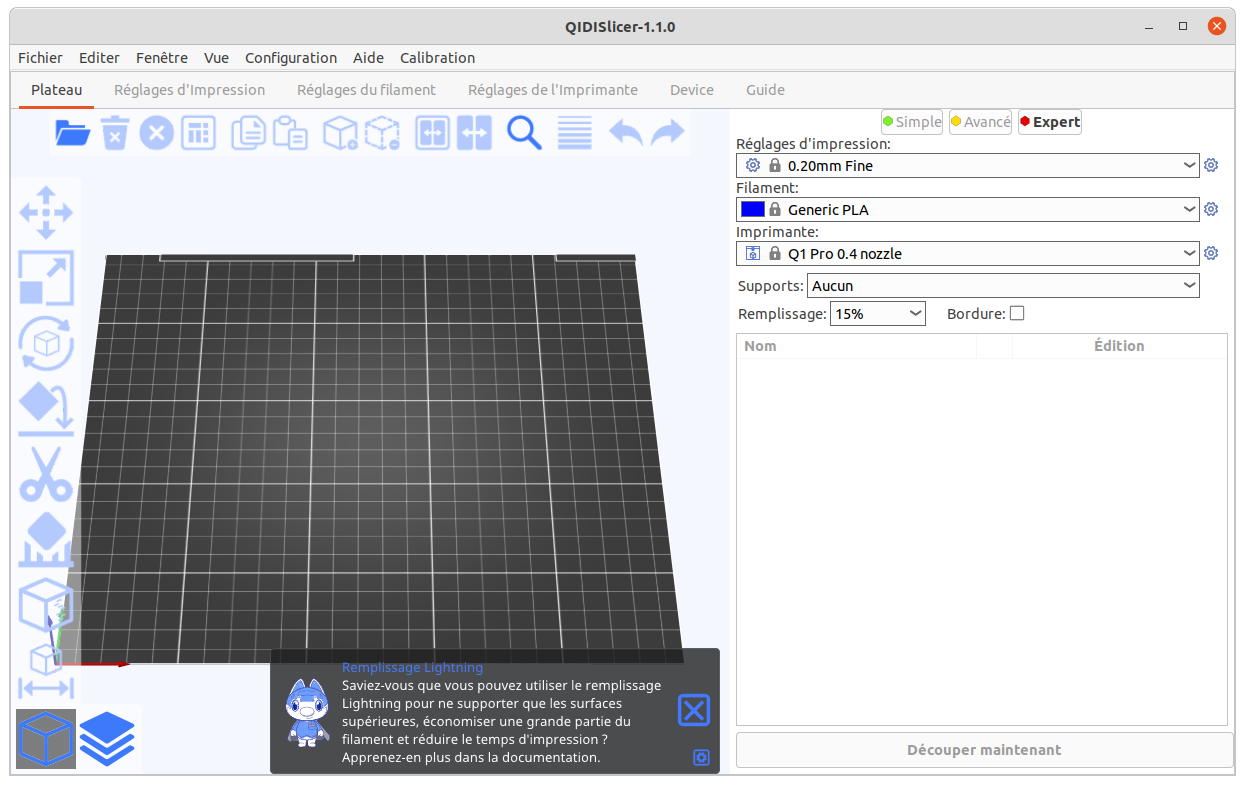
Task: Close the Remplissage Lightning tip notification
Action: 693,710
